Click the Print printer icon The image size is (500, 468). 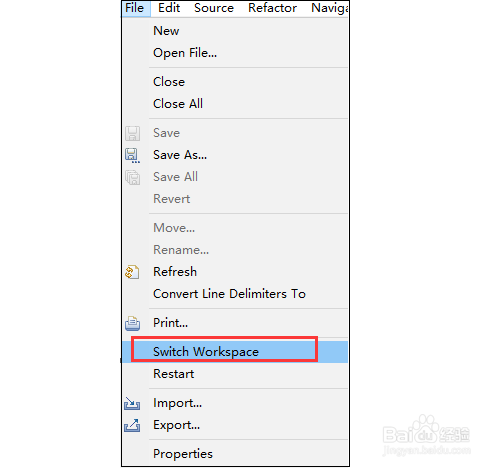coord(132,323)
